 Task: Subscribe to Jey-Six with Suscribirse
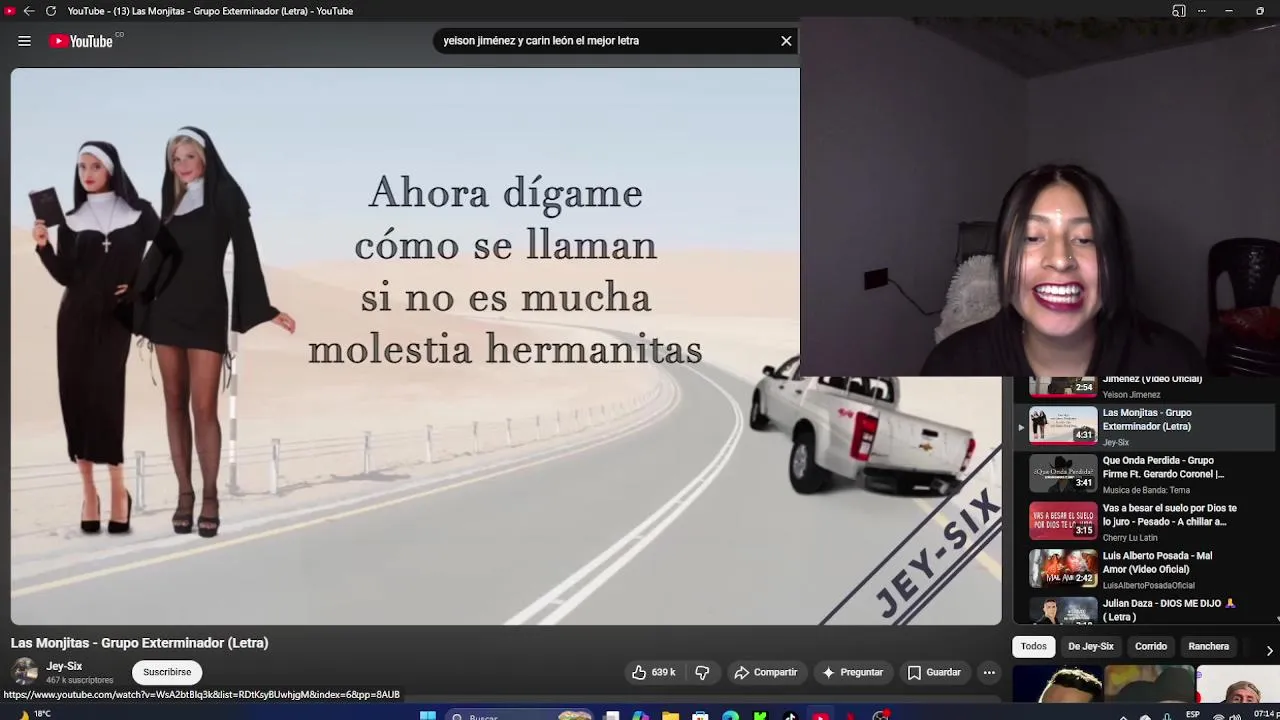click(167, 672)
